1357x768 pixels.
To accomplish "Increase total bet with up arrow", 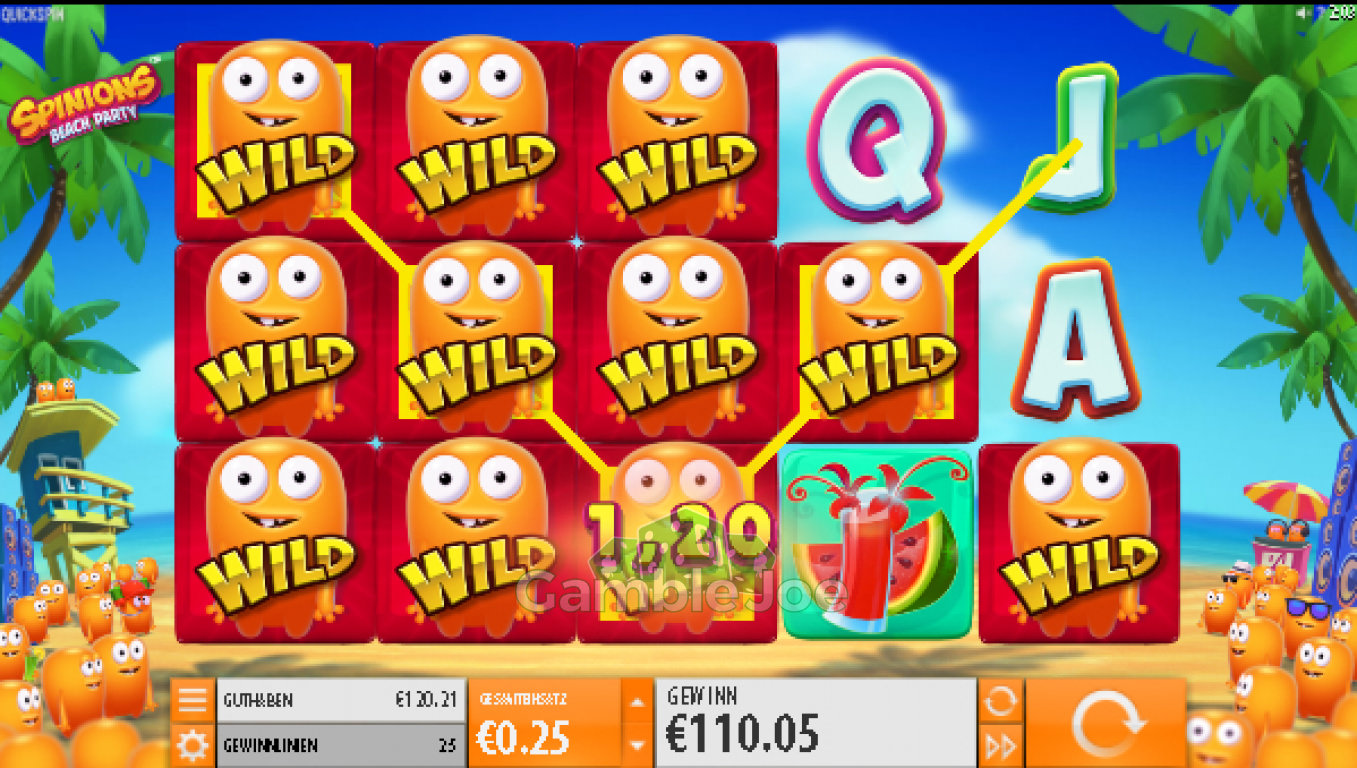I will 637,700.
